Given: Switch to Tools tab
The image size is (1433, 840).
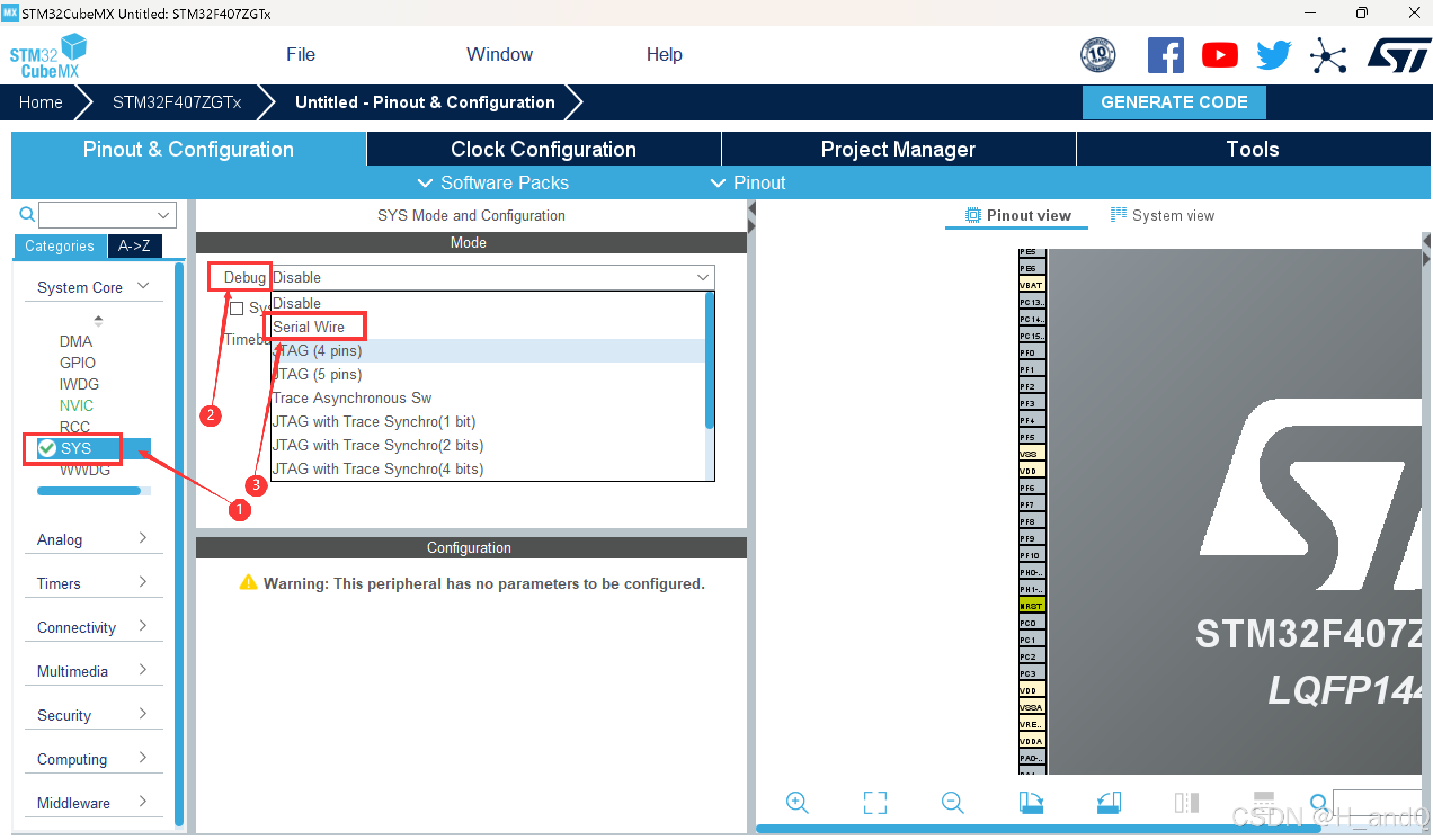Looking at the screenshot, I should [x=1253, y=149].
